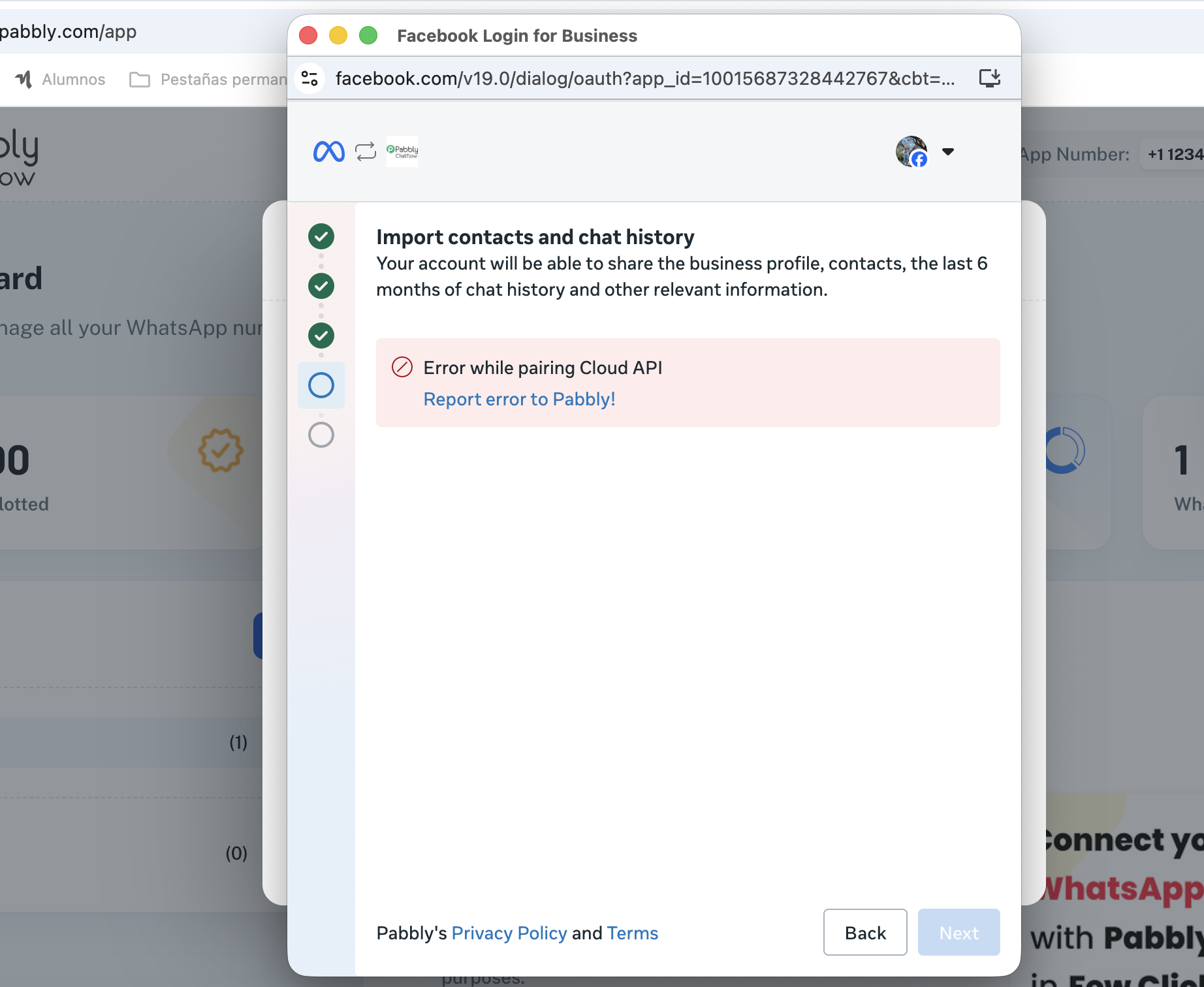Click the blue circular progress icon in Pabbly dashboard
The width and height of the screenshot is (1204, 987).
pyautogui.click(x=1064, y=450)
